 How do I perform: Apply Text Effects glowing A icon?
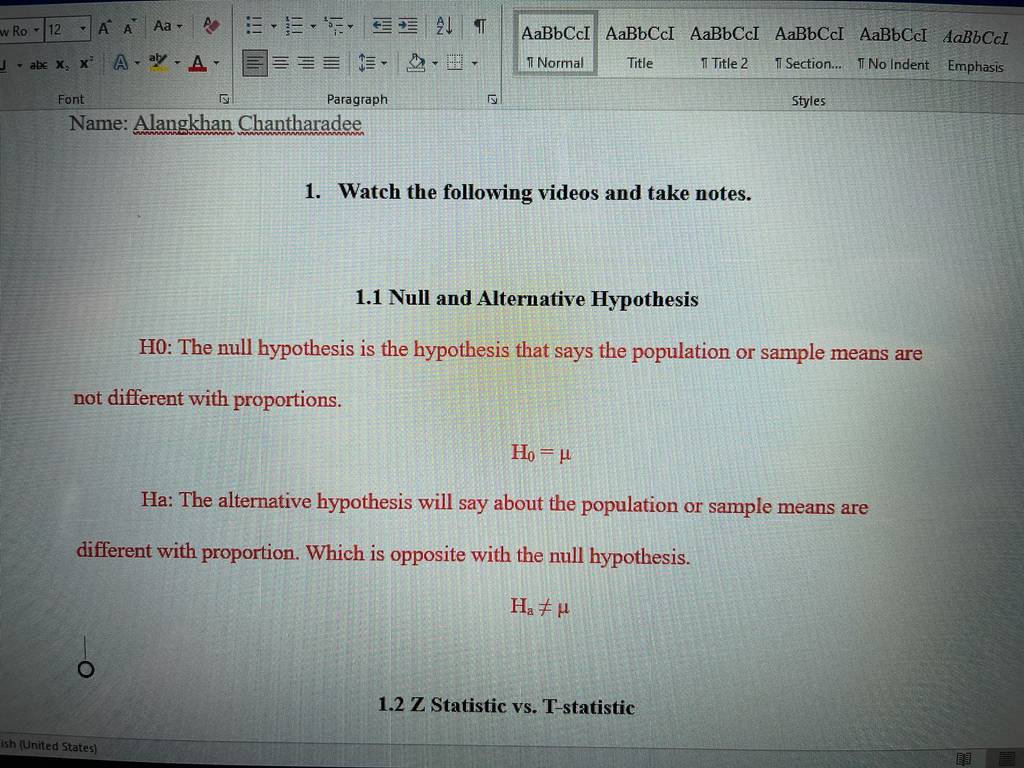click(x=121, y=63)
